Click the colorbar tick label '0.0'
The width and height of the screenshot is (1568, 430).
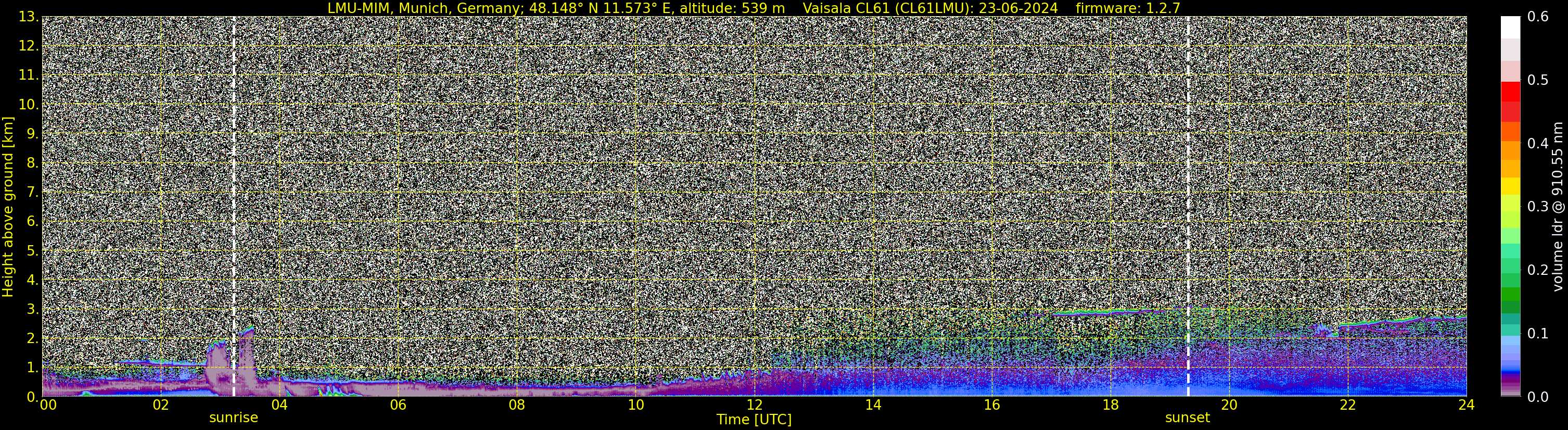point(1538,397)
